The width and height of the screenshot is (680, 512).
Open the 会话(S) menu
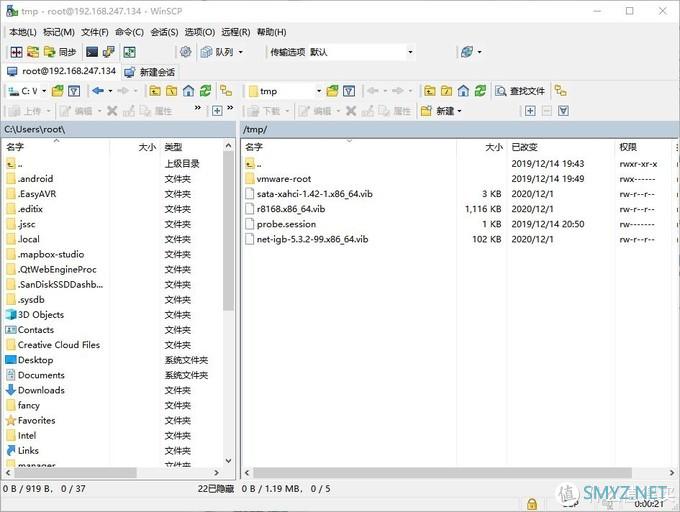click(x=164, y=32)
